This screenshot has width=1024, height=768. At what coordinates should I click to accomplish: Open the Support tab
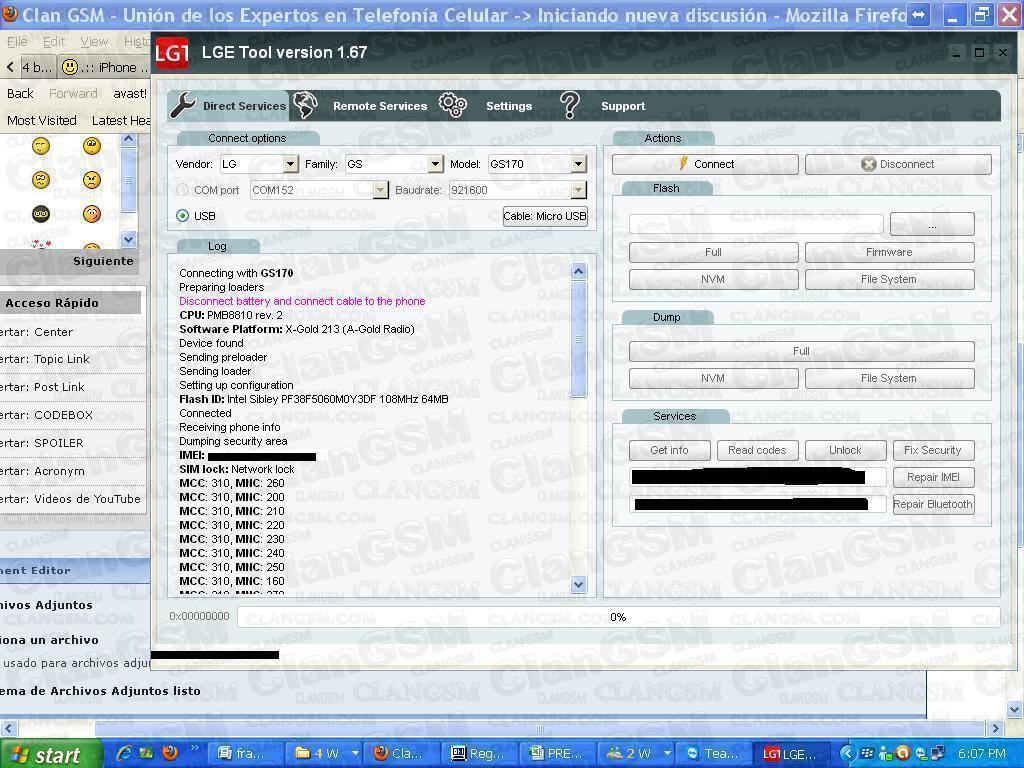[x=622, y=106]
